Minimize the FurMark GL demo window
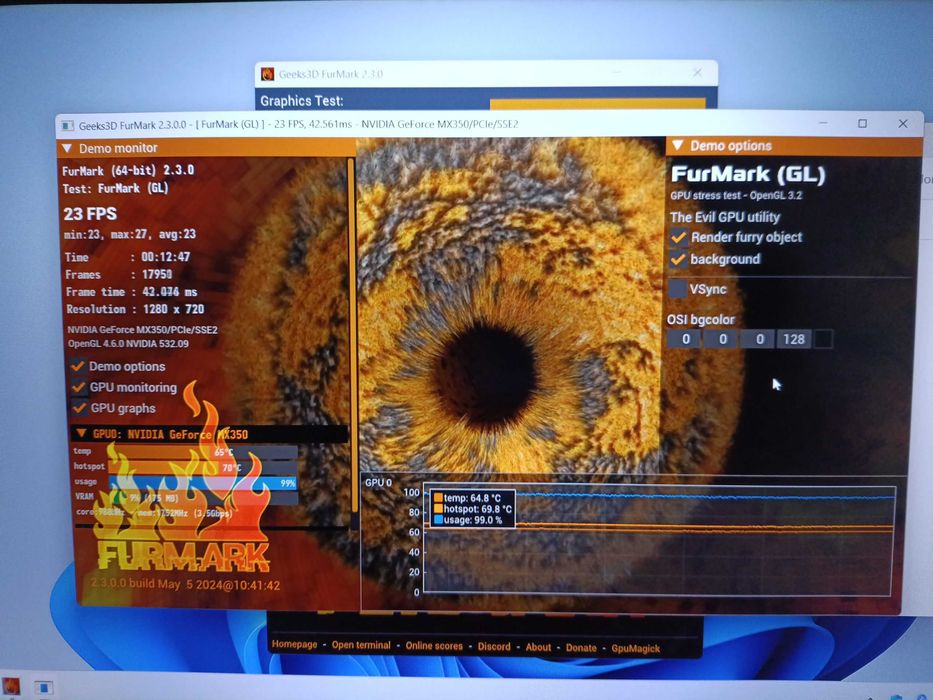 (x=824, y=123)
